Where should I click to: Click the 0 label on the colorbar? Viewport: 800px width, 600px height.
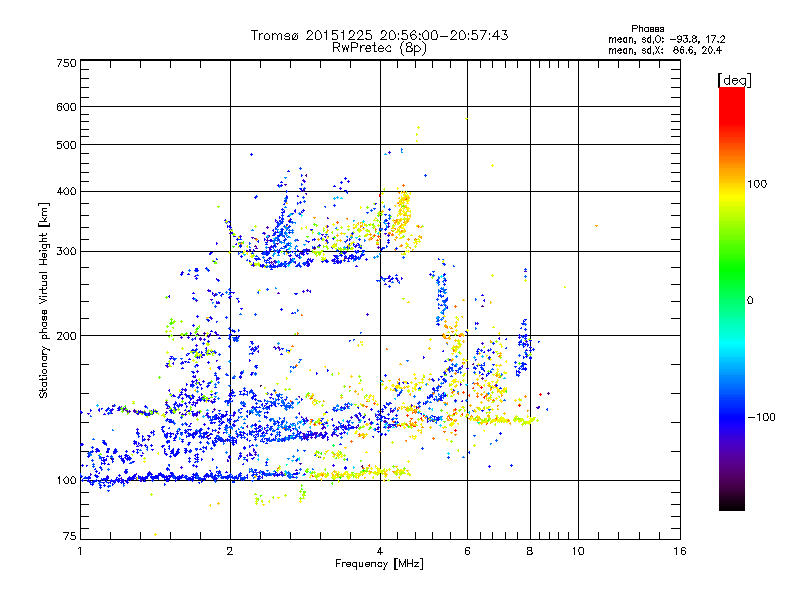750,301
